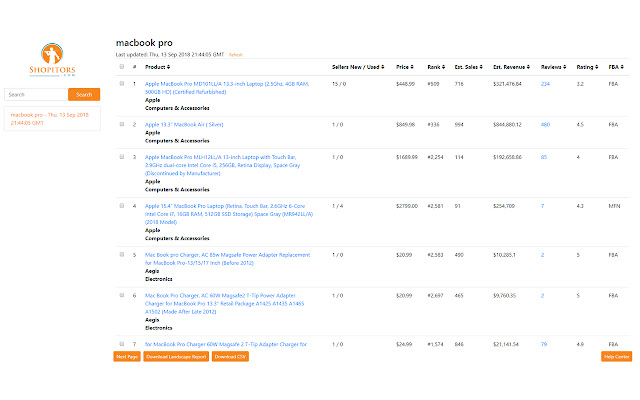Image resolution: width=640 pixels, height=400 pixels.
Task: Click the MFN value in row 4
Action: tap(614, 206)
